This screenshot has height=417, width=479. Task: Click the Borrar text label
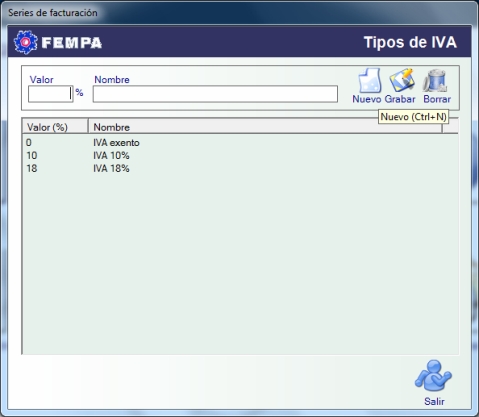point(437,99)
